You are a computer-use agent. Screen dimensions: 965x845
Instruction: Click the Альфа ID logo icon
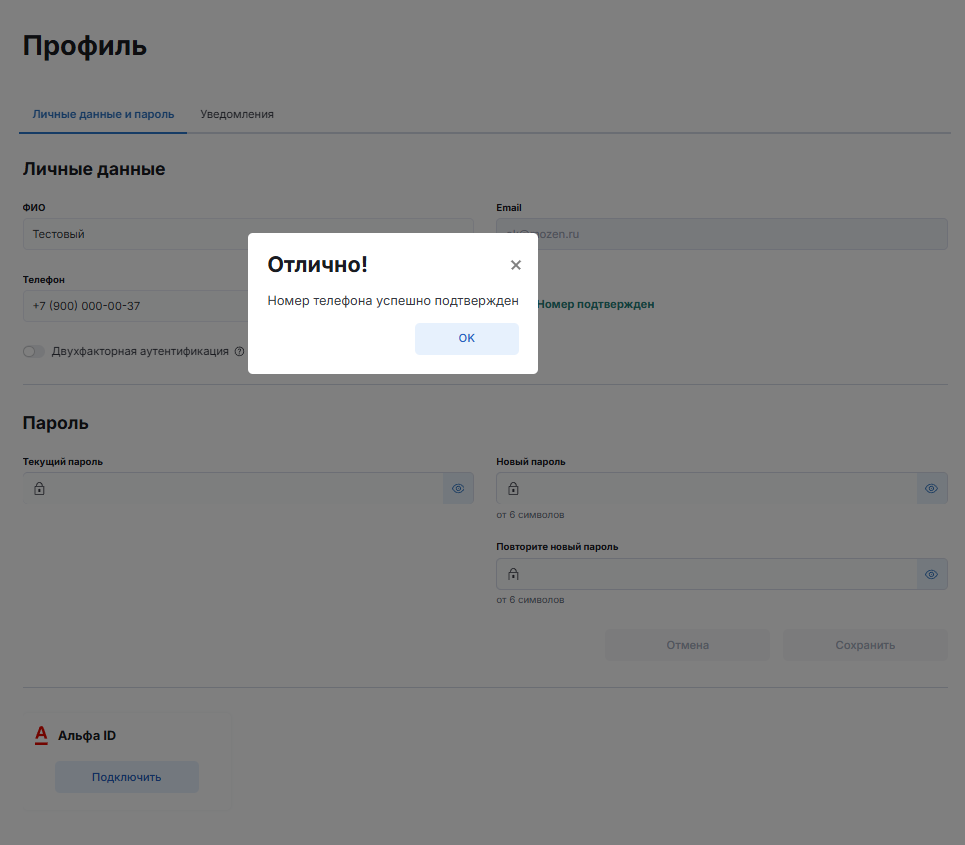point(41,735)
